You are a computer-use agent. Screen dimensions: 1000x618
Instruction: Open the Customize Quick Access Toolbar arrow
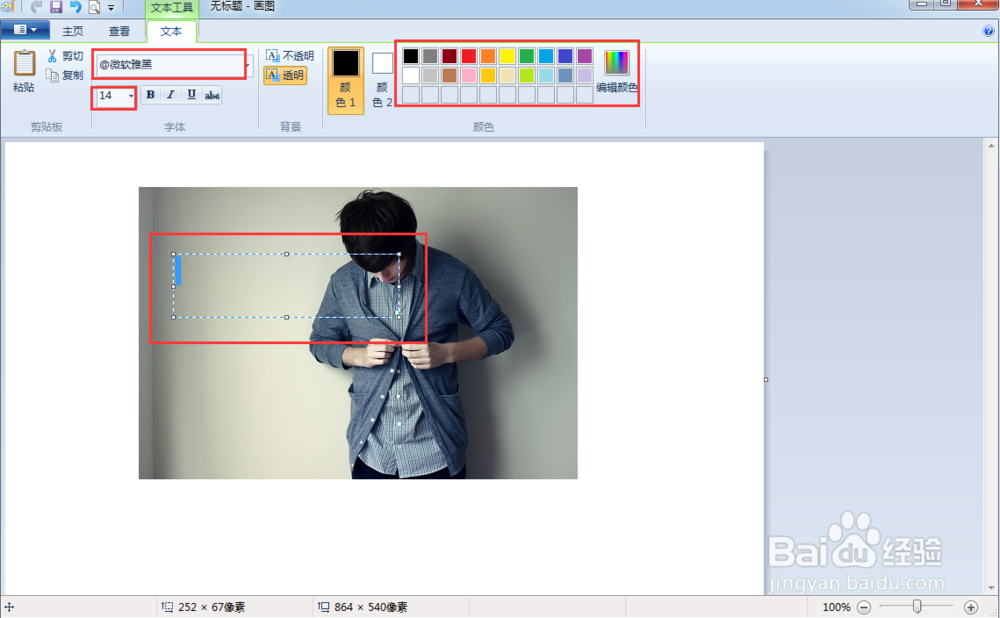pos(111,8)
